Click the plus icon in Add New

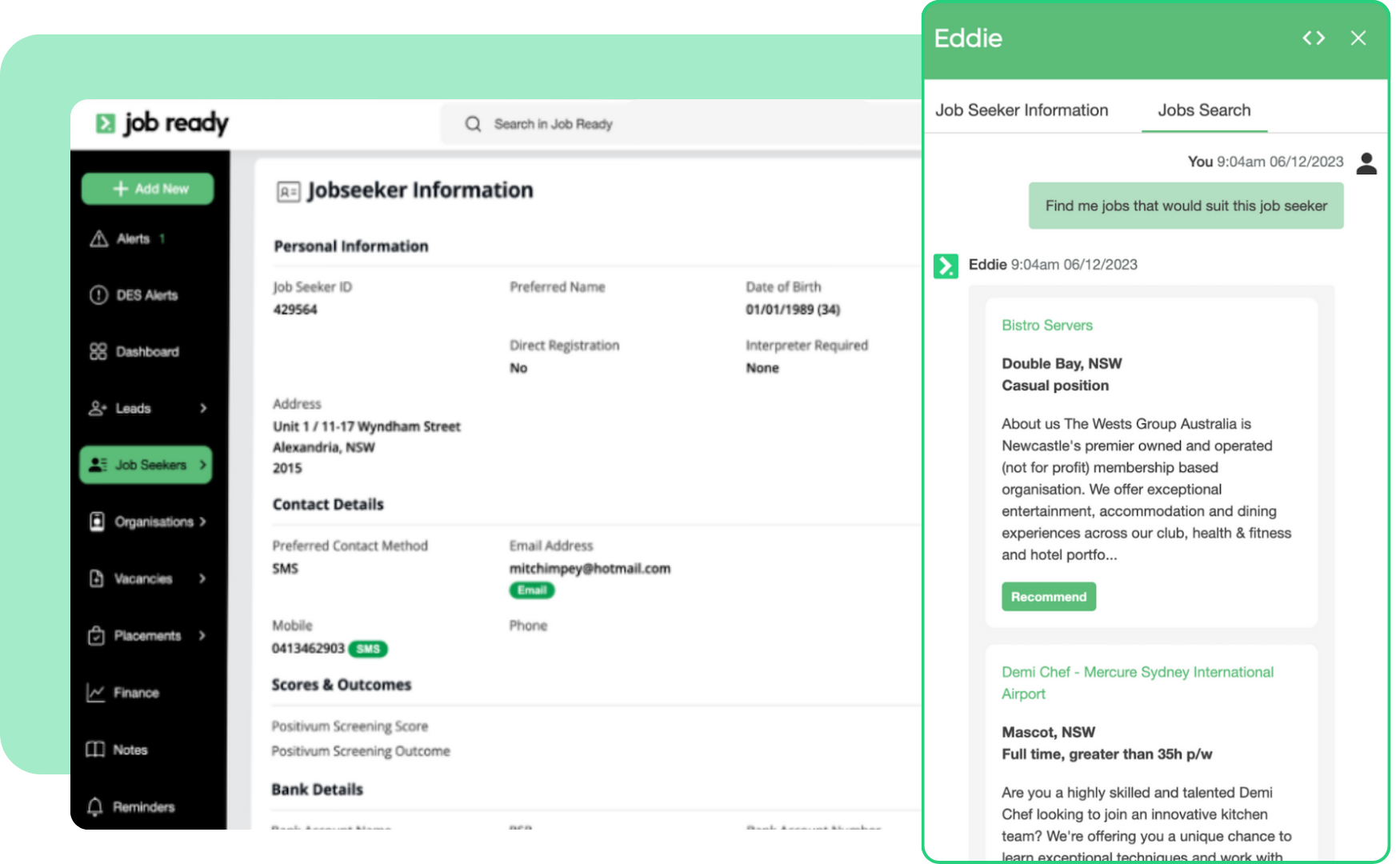(121, 189)
